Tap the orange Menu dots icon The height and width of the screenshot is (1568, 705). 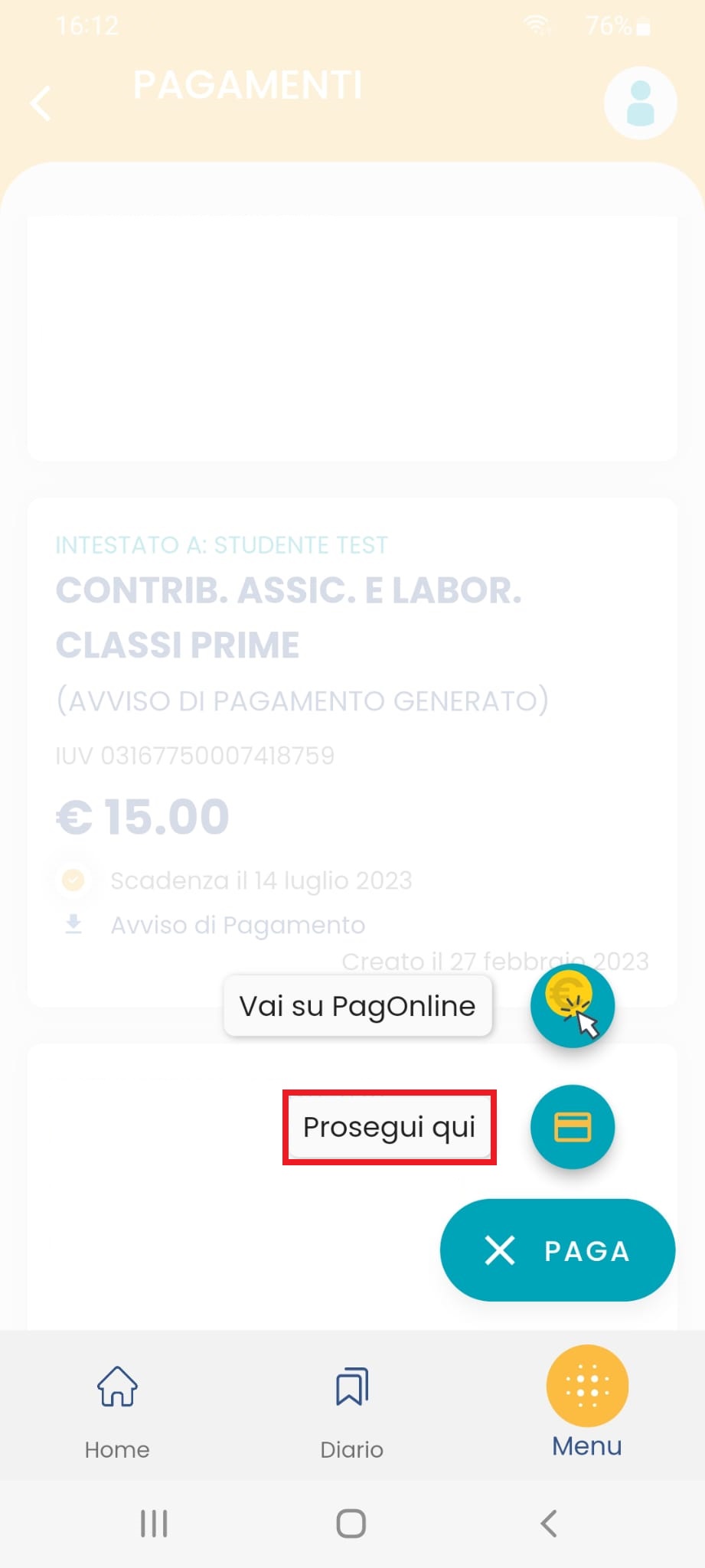click(587, 1386)
